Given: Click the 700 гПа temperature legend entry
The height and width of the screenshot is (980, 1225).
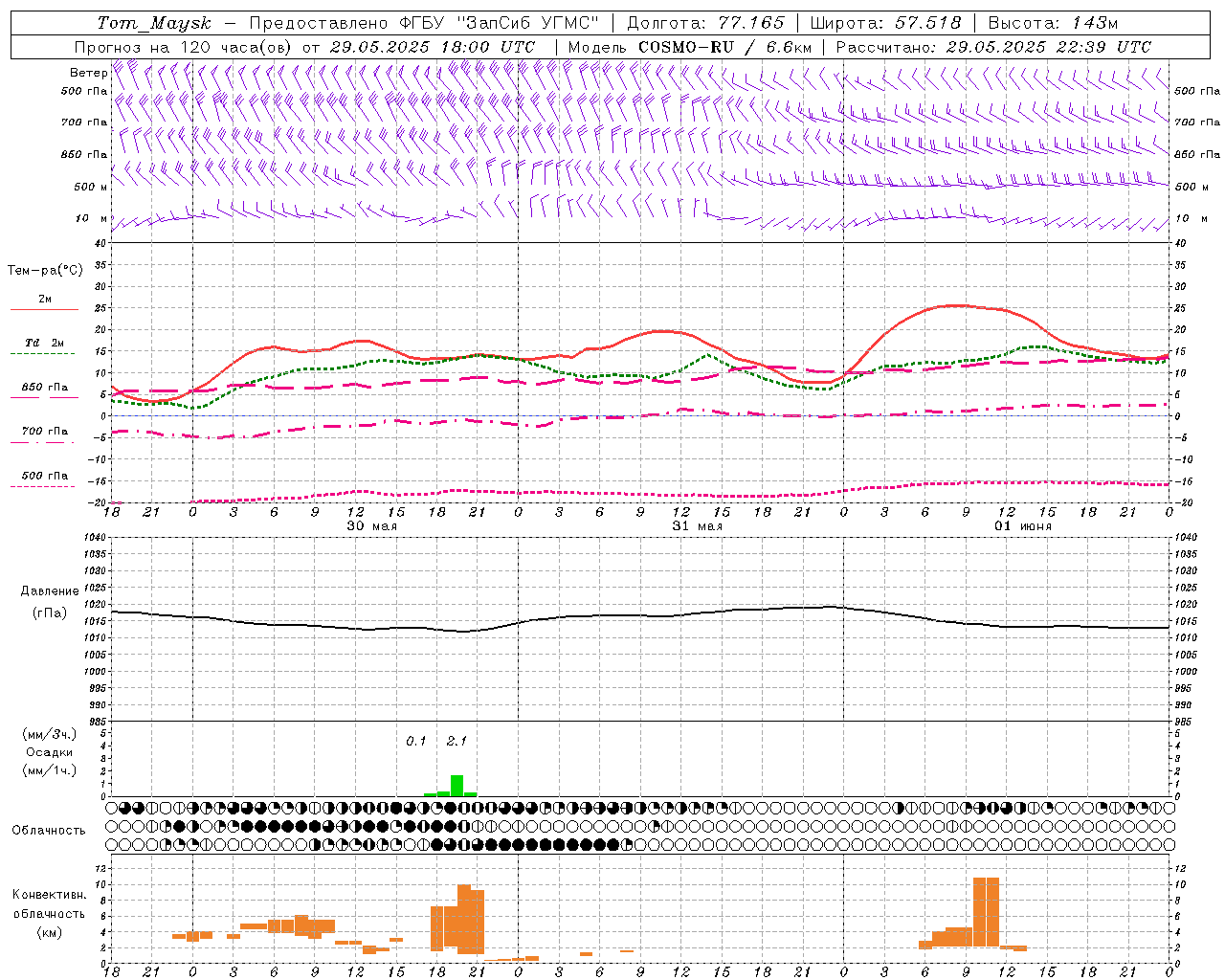Looking at the screenshot, I should click(45, 432).
